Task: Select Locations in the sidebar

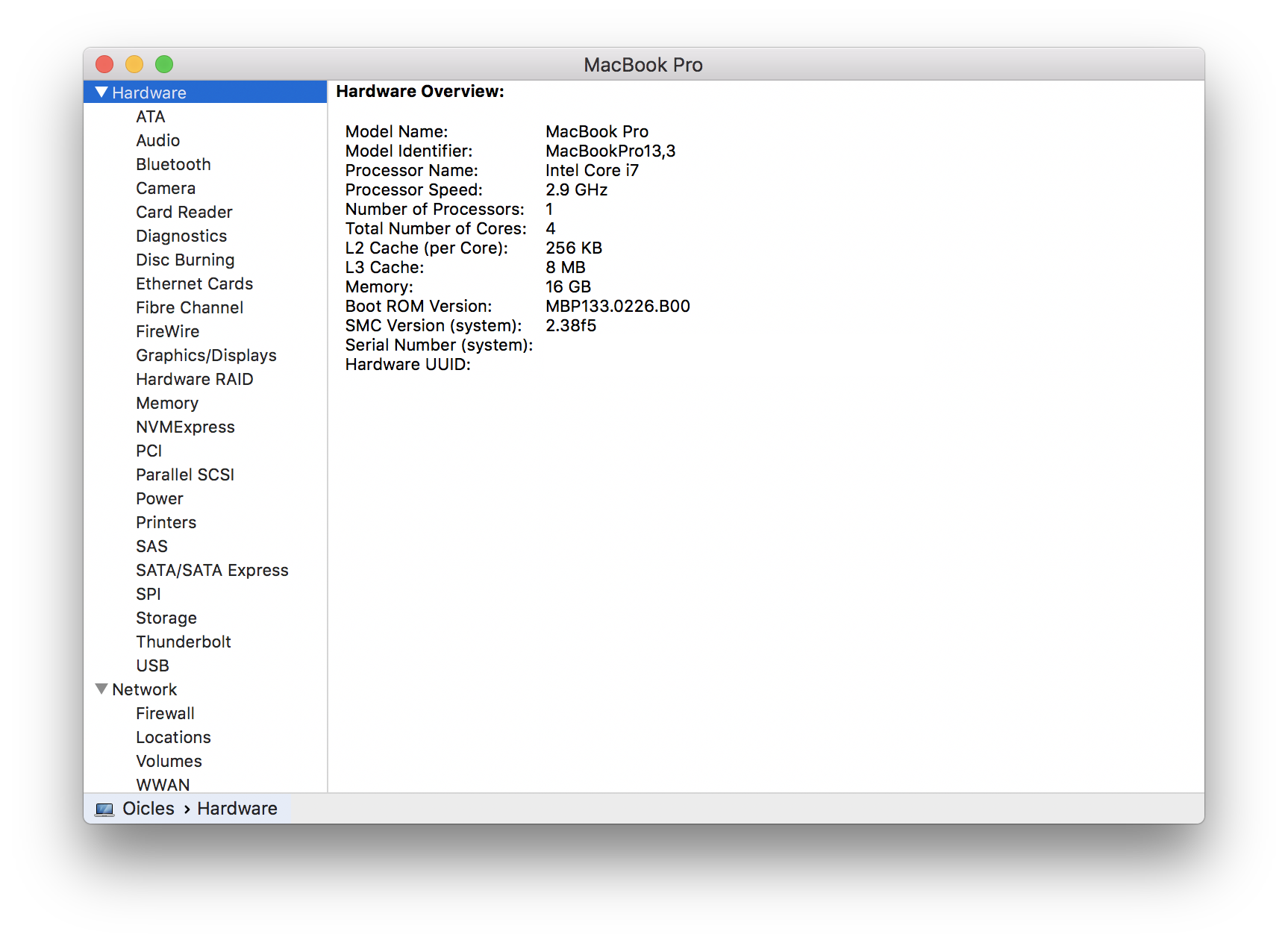Action: [173, 737]
